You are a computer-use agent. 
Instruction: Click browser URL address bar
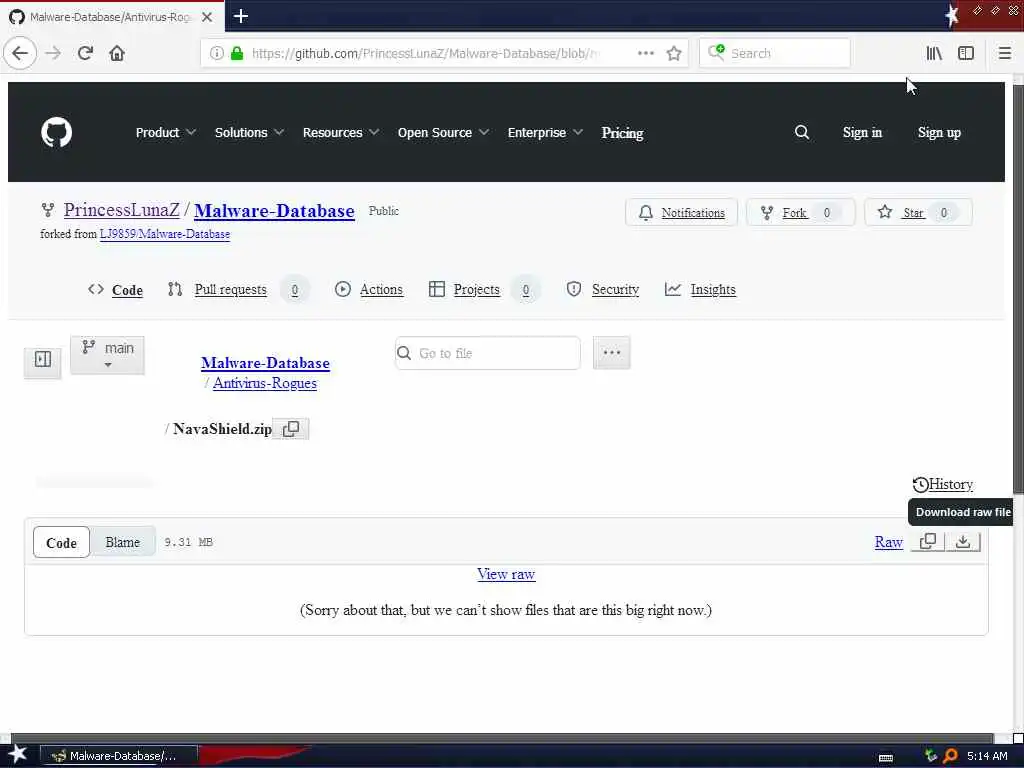(x=424, y=53)
